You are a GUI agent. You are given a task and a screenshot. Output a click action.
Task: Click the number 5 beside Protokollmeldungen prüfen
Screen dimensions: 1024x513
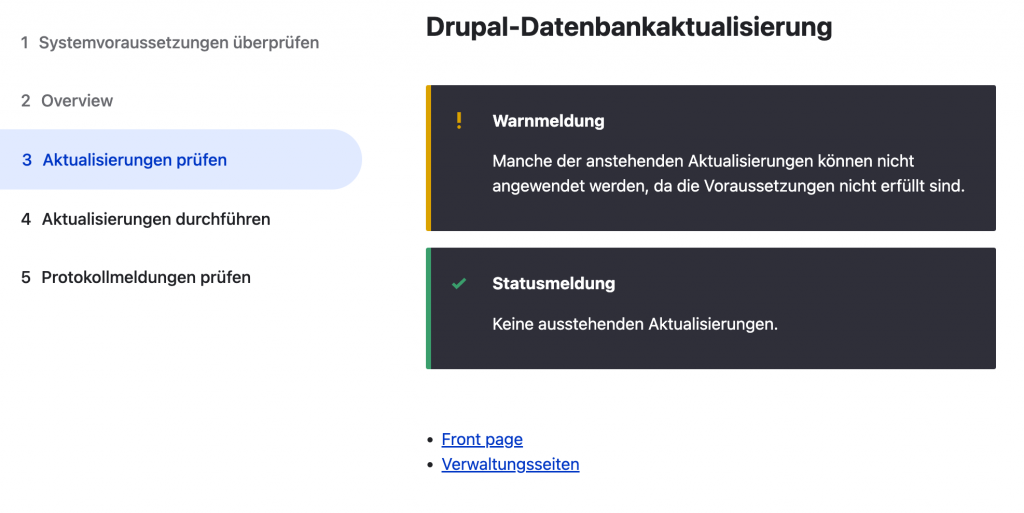[x=26, y=277]
